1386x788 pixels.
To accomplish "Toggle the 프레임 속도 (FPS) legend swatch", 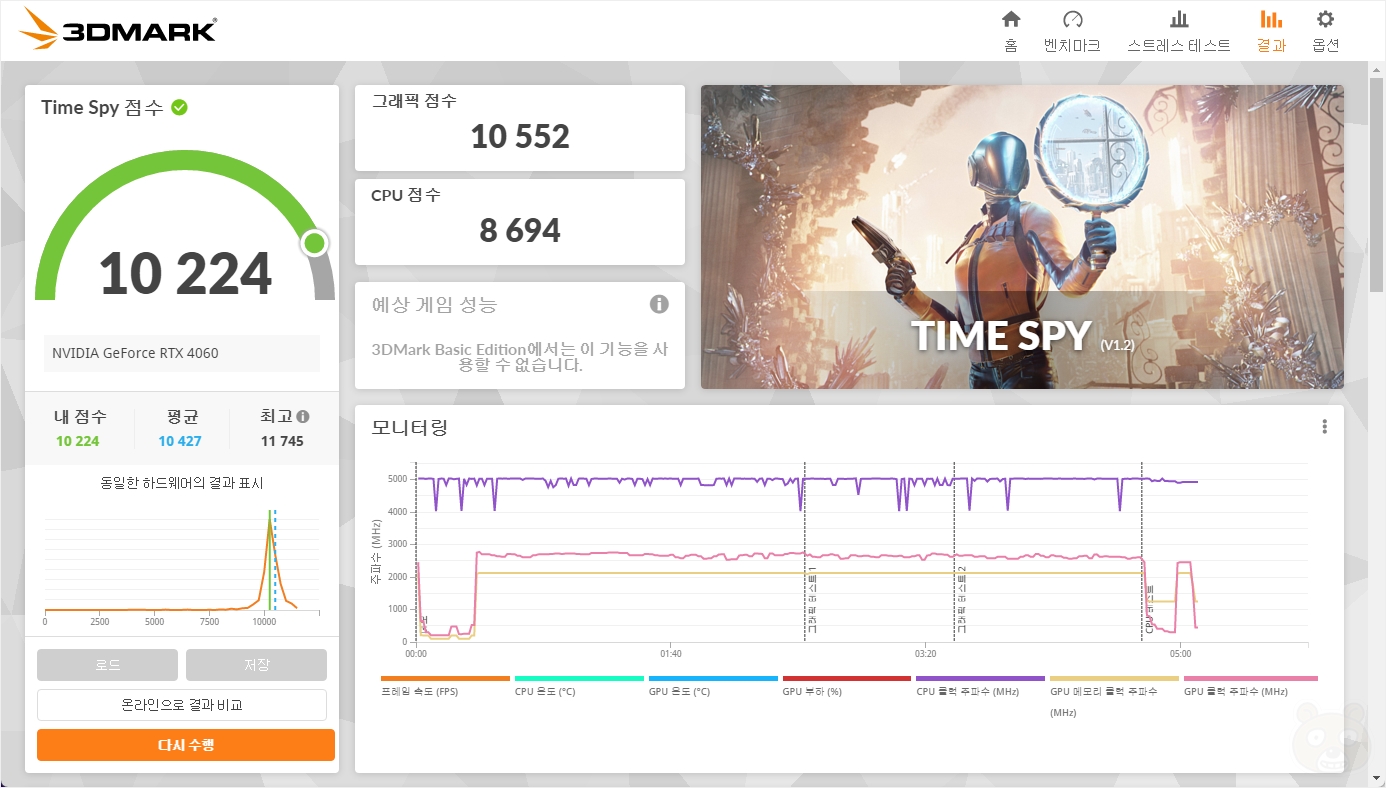I will pos(445,678).
